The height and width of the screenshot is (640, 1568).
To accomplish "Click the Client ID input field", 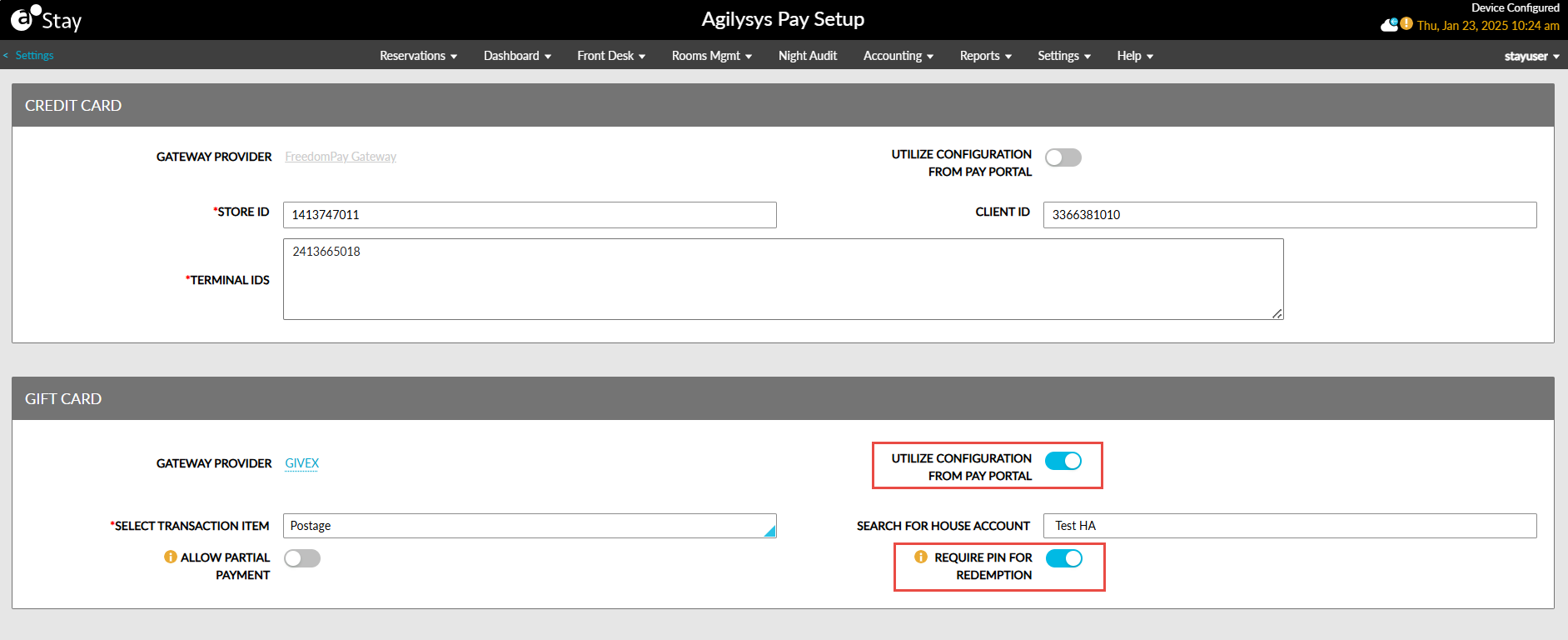I will tap(1290, 215).
